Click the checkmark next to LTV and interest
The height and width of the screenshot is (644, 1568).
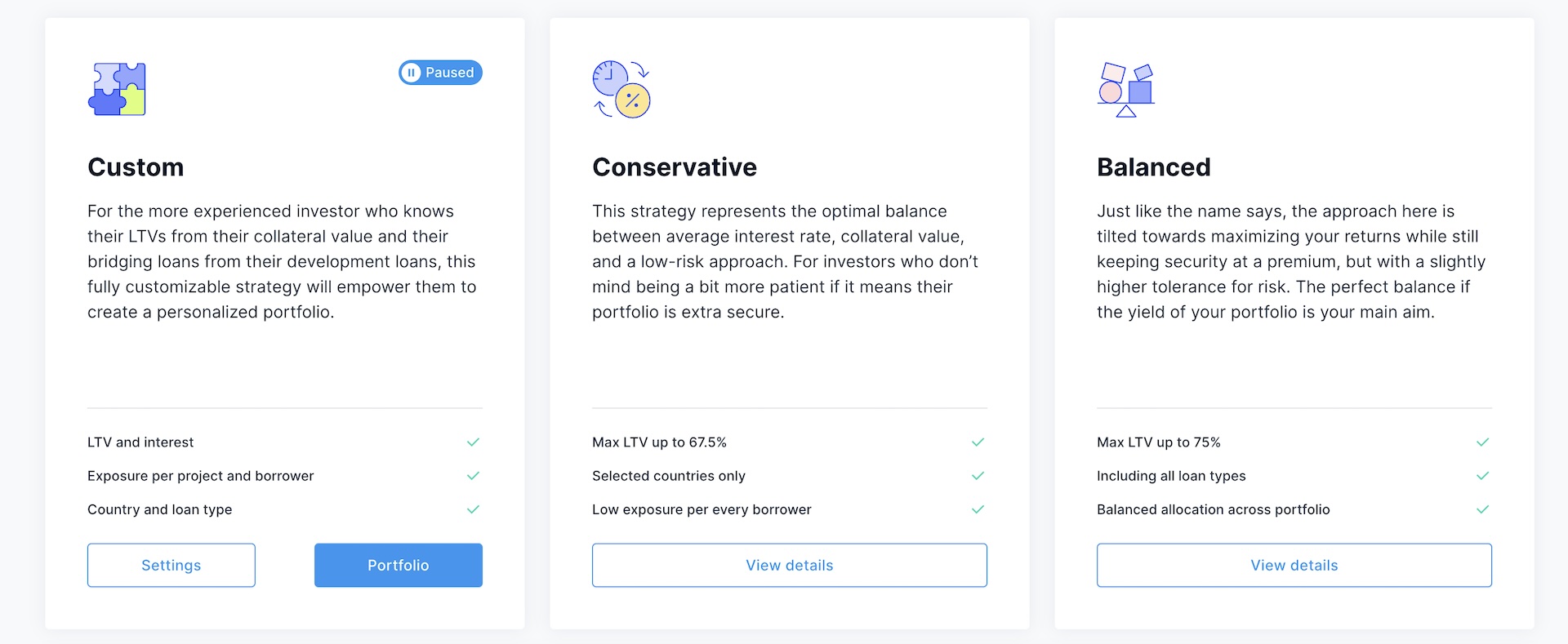pyautogui.click(x=473, y=442)
